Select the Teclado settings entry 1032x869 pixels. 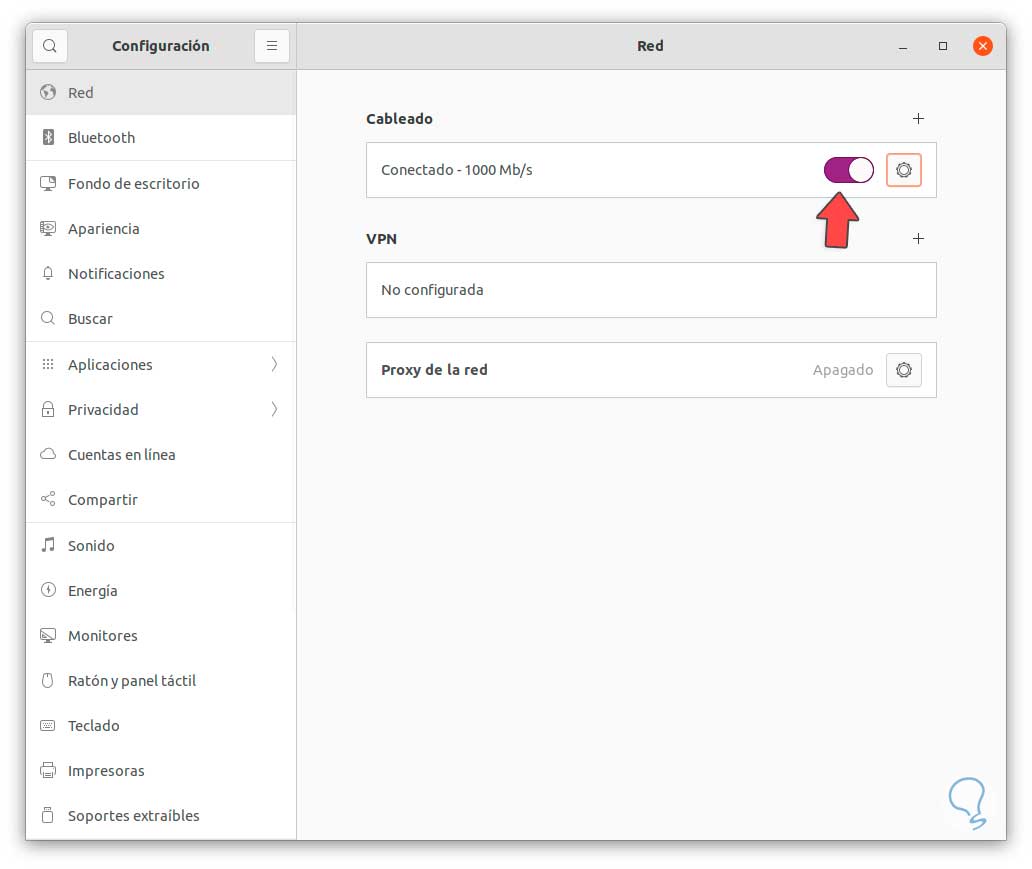[x=93, y=726]
